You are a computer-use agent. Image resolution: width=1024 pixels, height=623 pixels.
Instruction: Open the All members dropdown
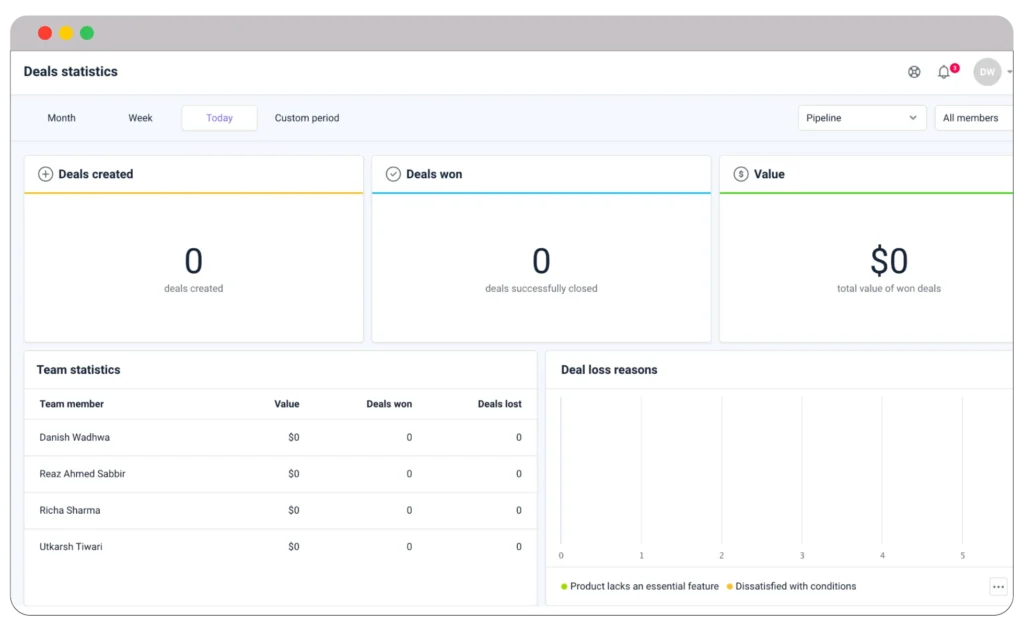coord(971,117)
